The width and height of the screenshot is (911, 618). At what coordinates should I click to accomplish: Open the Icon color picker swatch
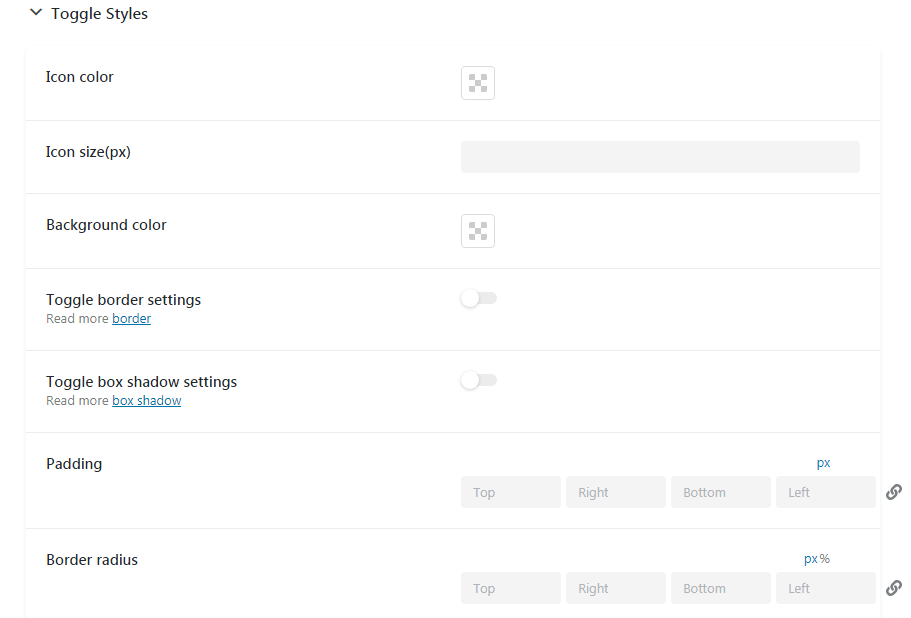pos(478,83)
